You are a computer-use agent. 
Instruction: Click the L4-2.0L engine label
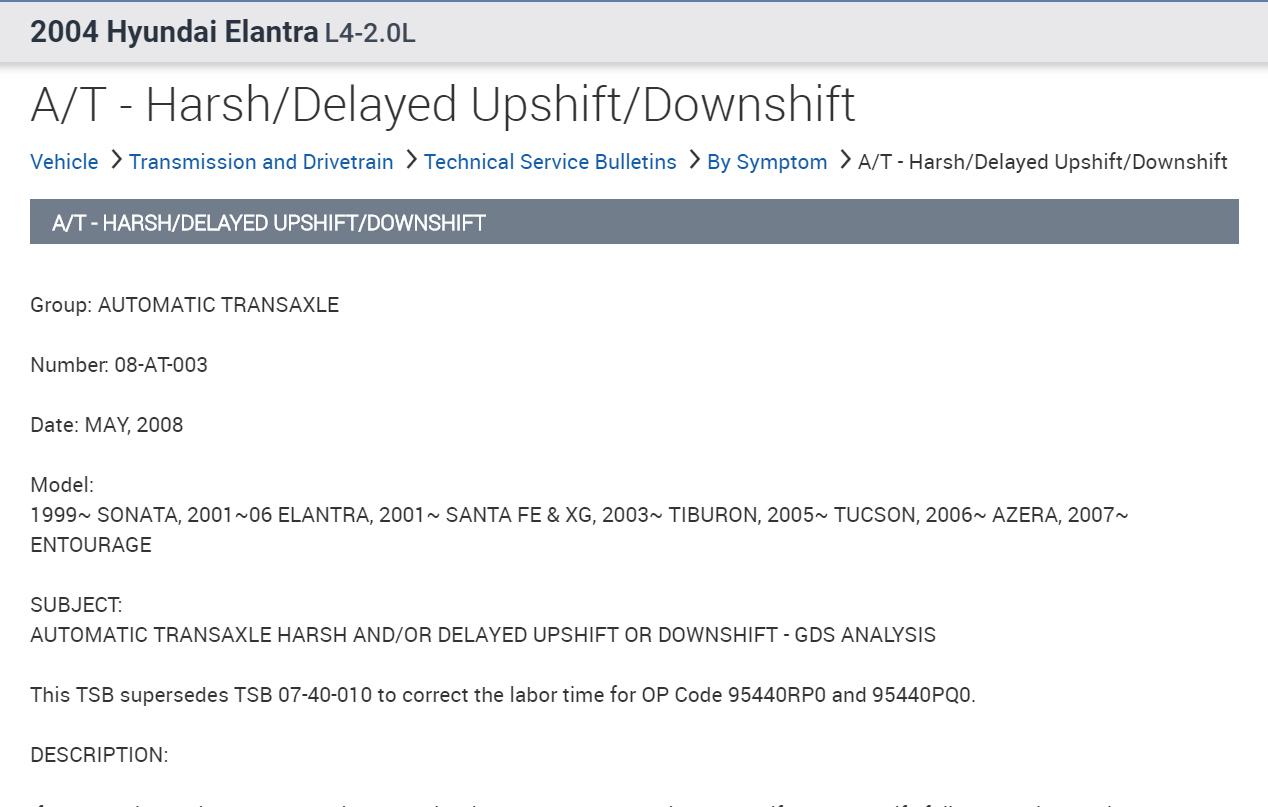370,34
